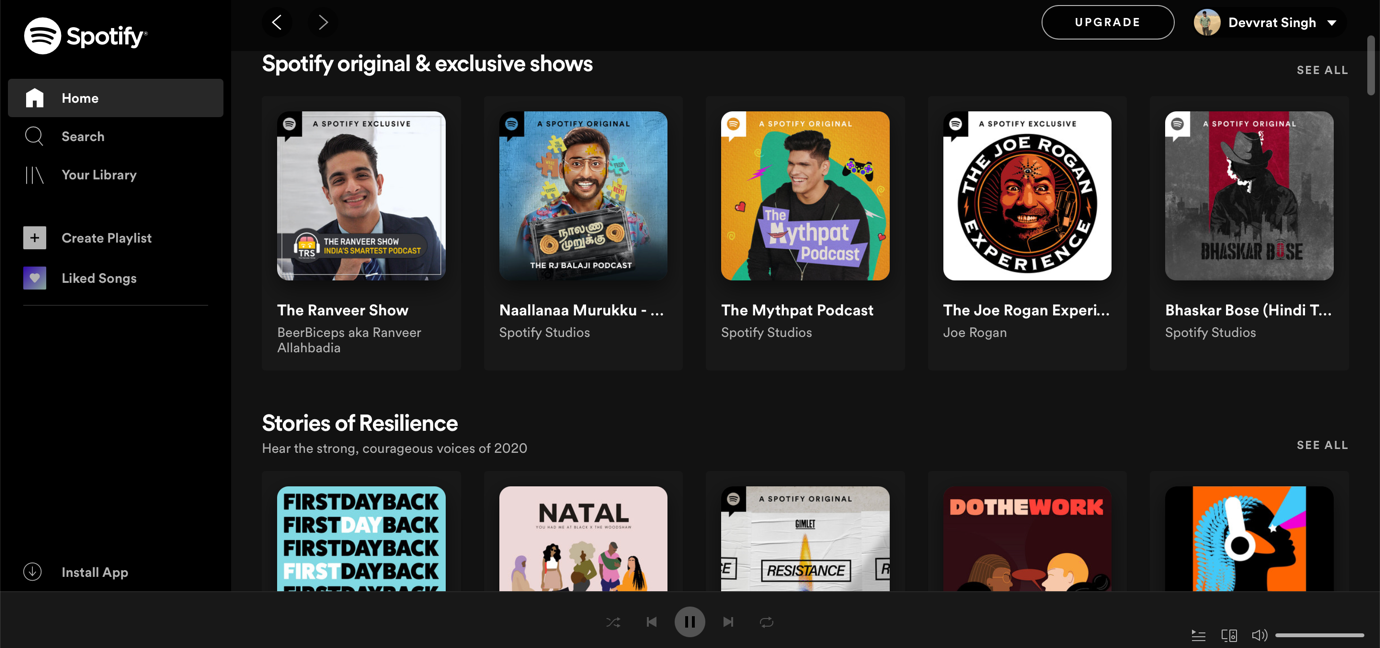Viewport: 1380px width, 648px height.
Task: Click the UPGRADE button
Action: 1108,22
